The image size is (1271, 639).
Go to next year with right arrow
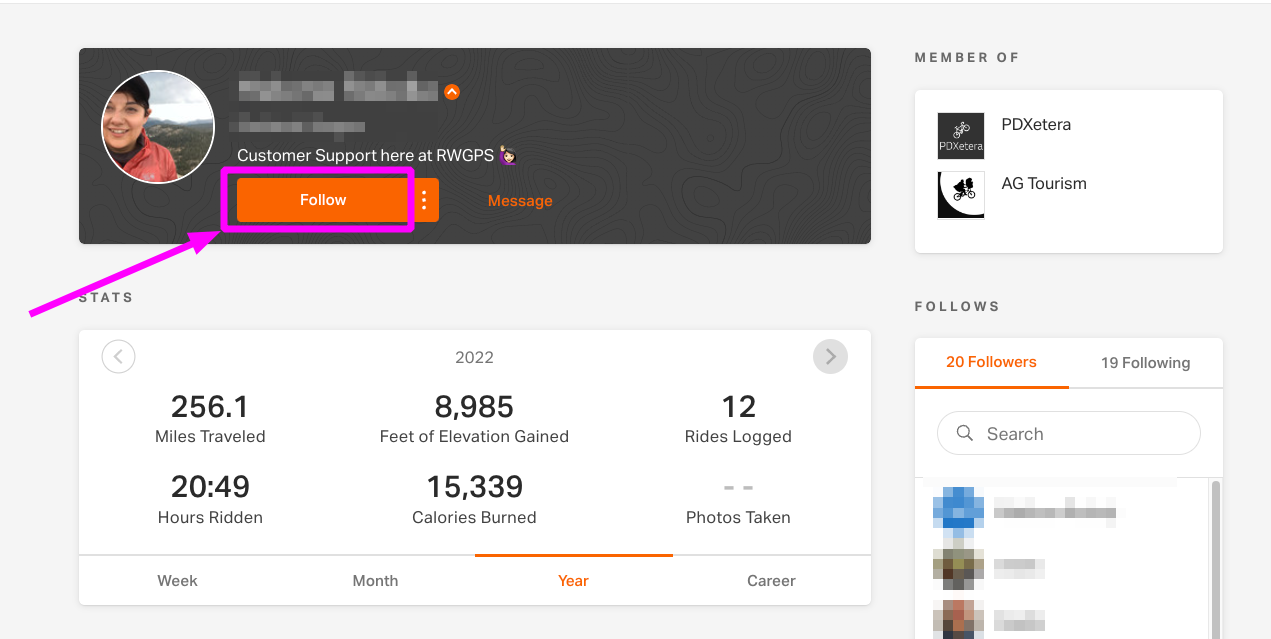tap(830, 356)
